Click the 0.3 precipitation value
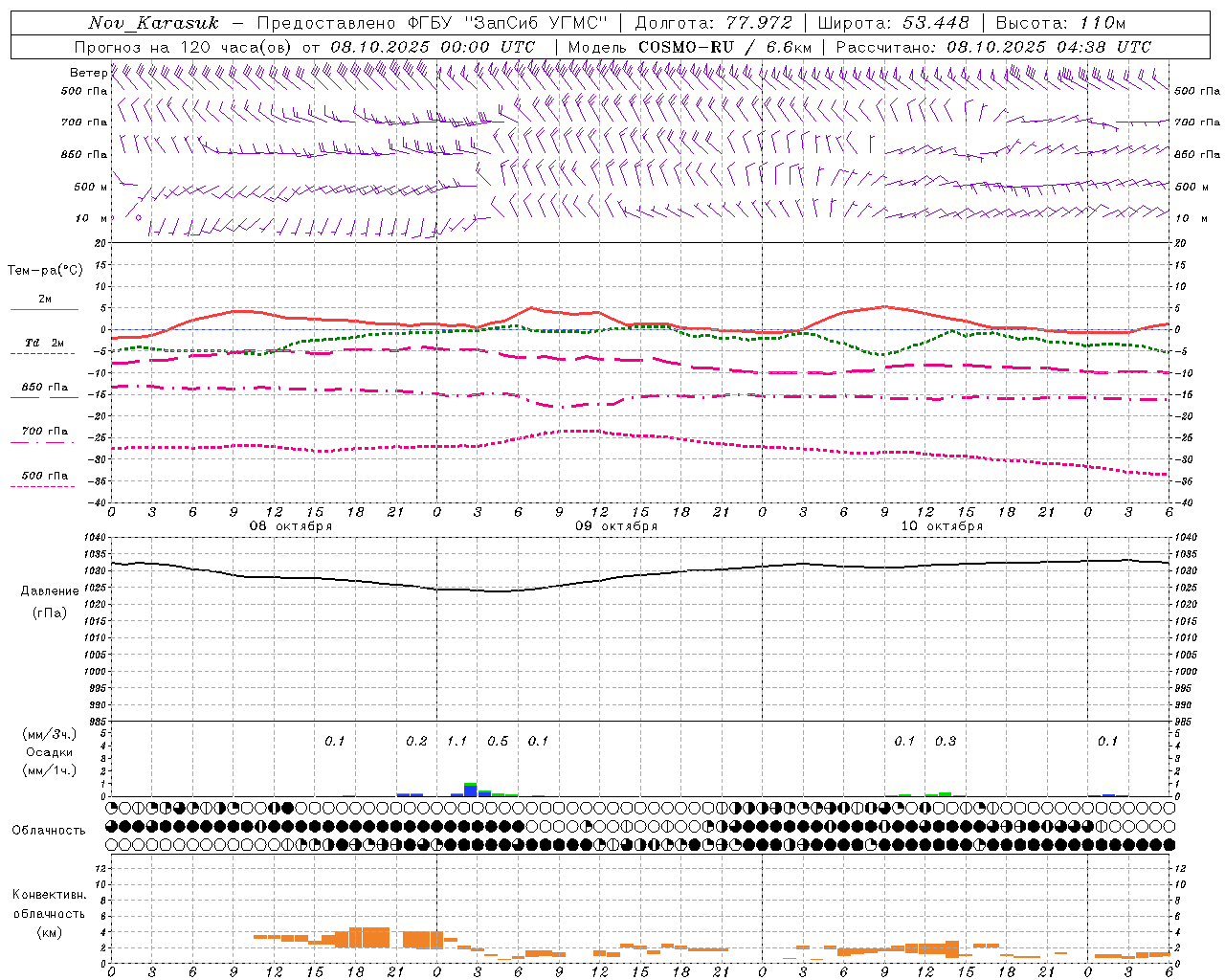The height and width of the screenshot is (980, 1225). (946, 742)
